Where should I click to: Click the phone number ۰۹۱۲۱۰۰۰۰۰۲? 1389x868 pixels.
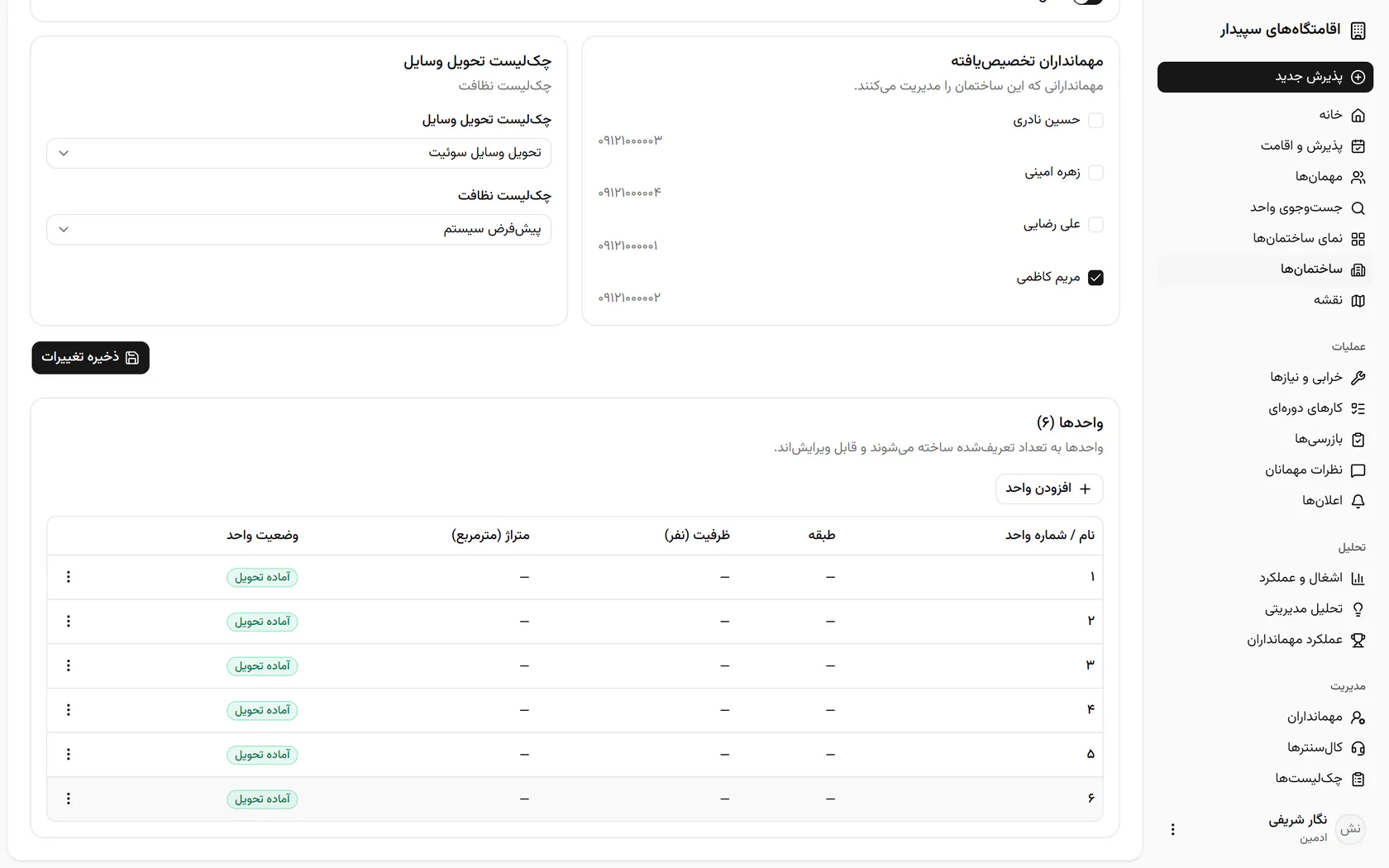629,298
